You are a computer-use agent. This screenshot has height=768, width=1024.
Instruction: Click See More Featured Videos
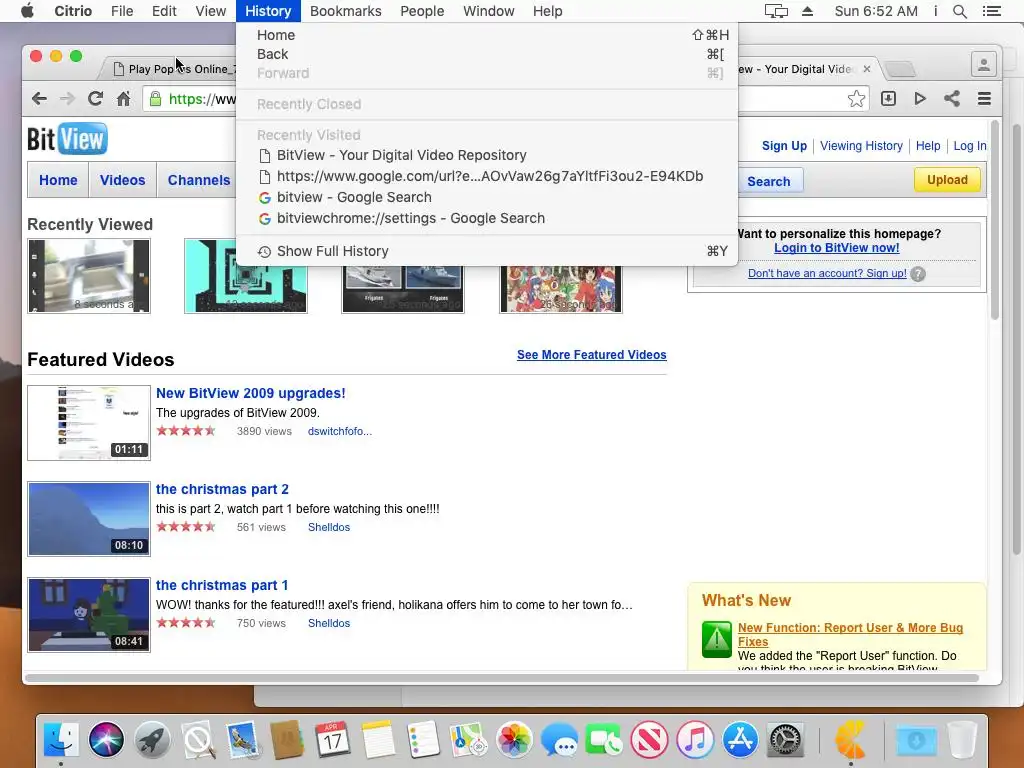pos(592,355)
